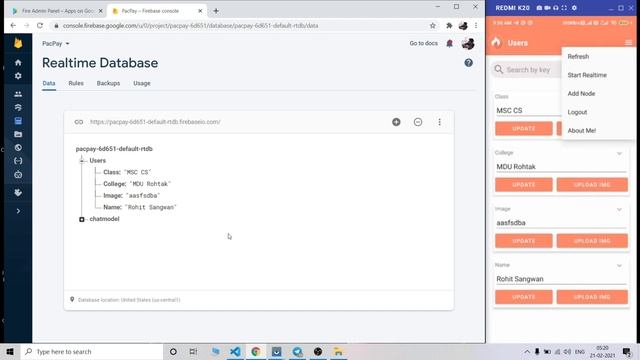Open Firestore icon in sidebar
The width and height of the screenshot is (640, 360).
[18, 107]
